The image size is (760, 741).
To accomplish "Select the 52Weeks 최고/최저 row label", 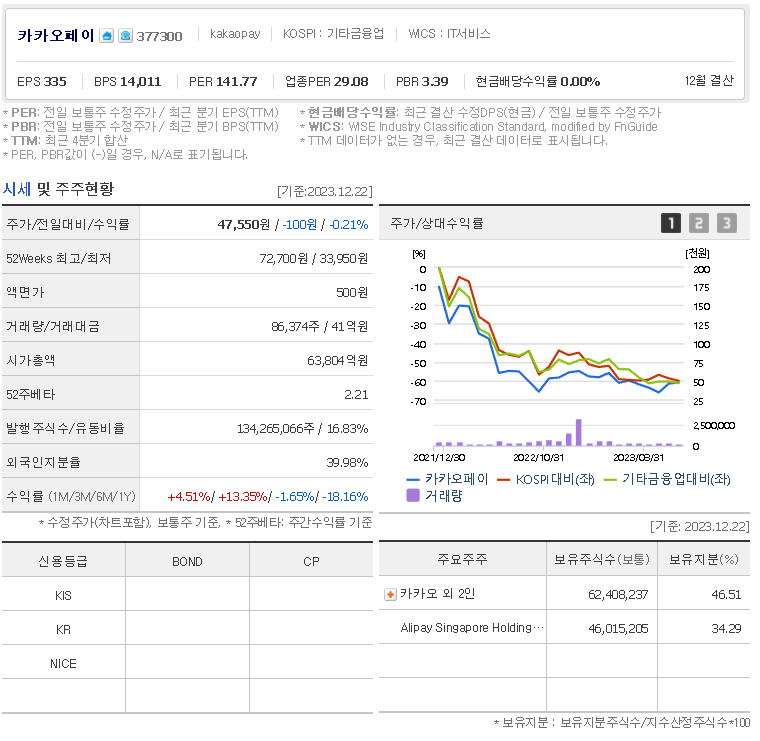I will click(59, 258).
